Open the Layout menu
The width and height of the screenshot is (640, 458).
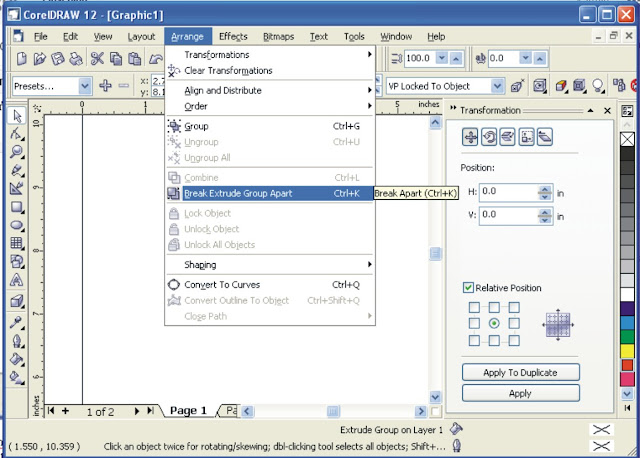click(x=141, y=36)
